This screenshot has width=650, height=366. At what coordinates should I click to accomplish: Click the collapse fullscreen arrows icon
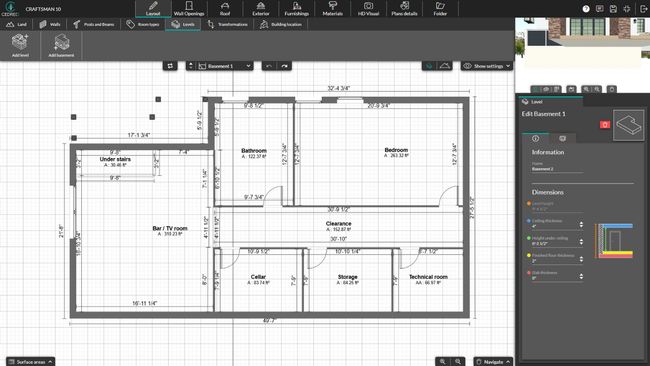pos(627,9)
